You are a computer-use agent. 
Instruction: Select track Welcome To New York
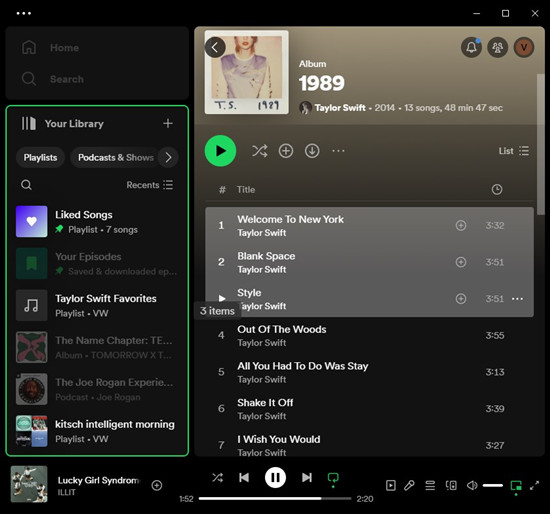coord(369,225)
